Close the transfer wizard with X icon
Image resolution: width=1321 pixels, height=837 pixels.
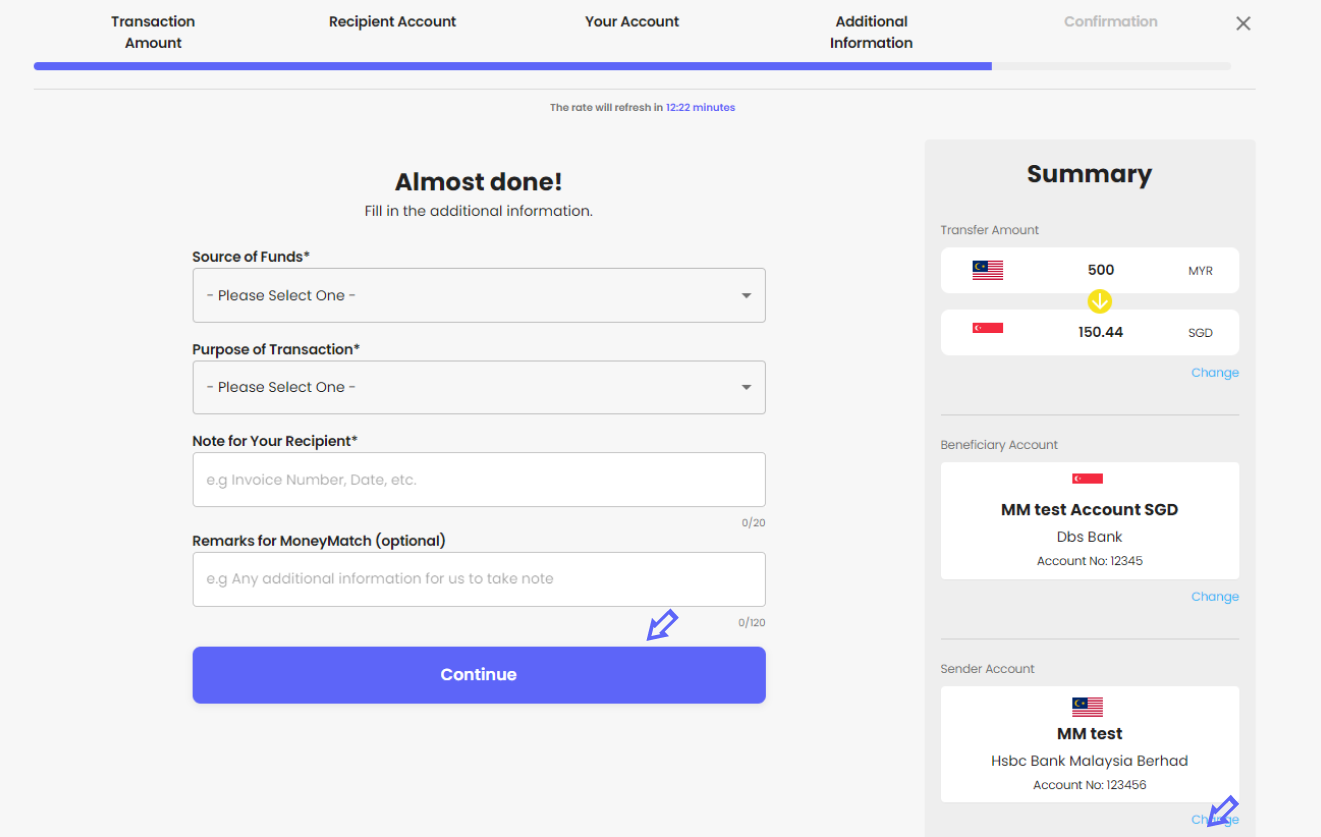click(1243, 23)
